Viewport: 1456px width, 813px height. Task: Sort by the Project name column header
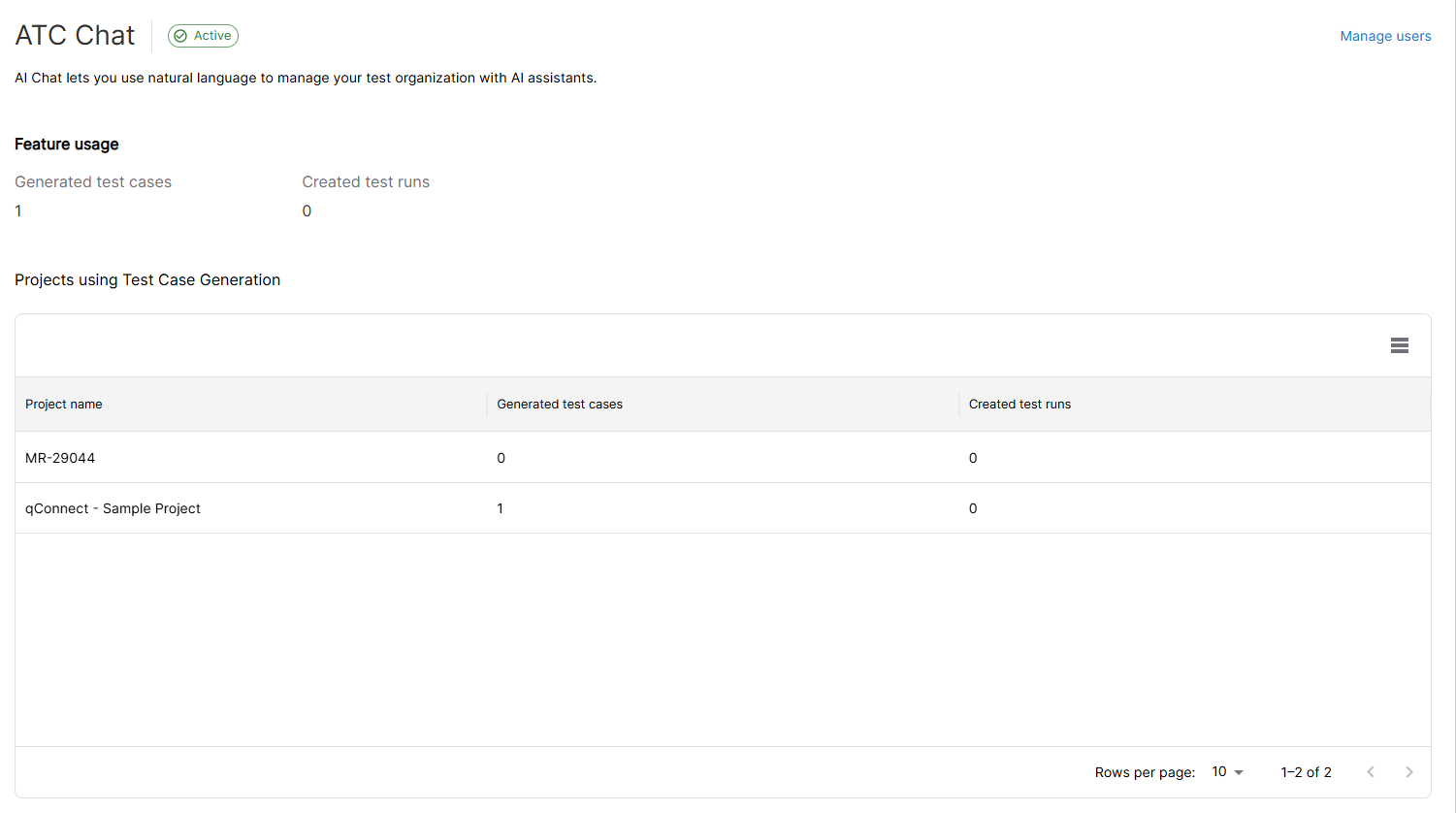click(x=64, y=405)
